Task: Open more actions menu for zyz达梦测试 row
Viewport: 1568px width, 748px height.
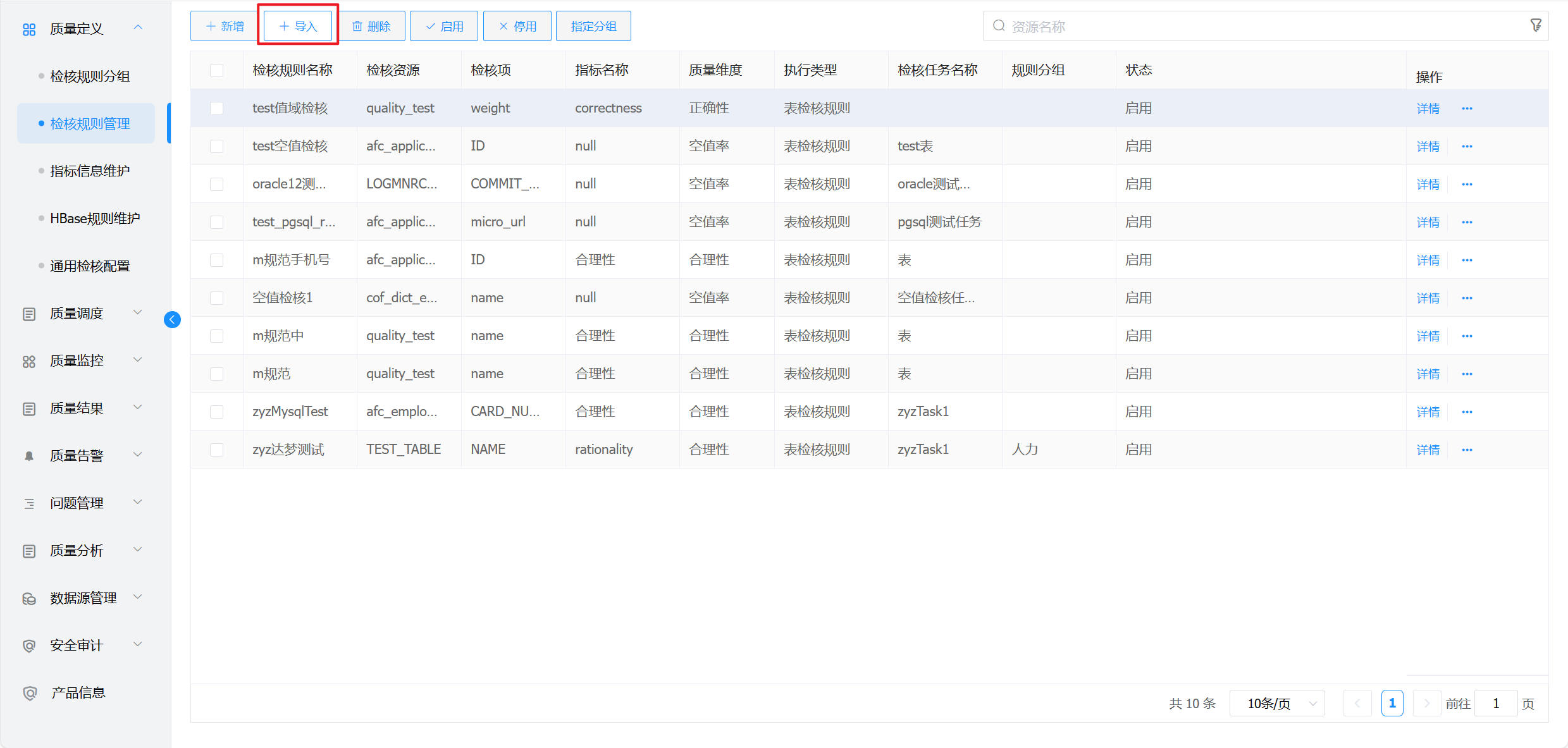Action: pos(1467,450)
